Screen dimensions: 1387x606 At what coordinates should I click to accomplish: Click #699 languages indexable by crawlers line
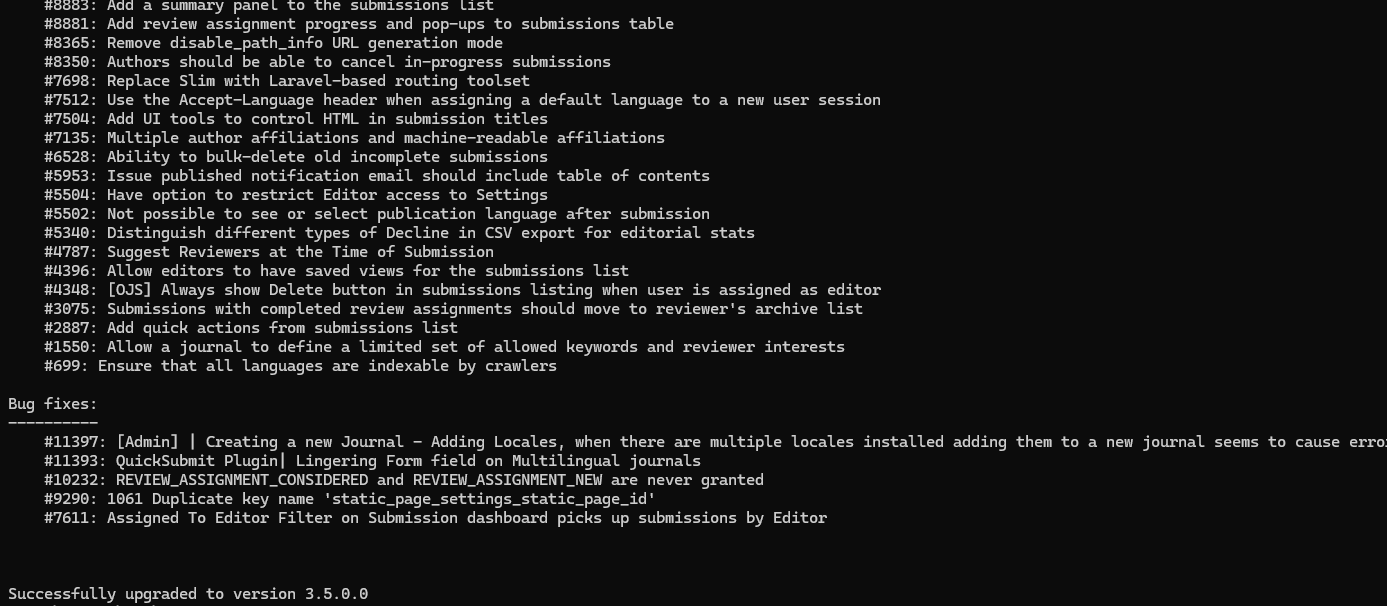point(300,366)
